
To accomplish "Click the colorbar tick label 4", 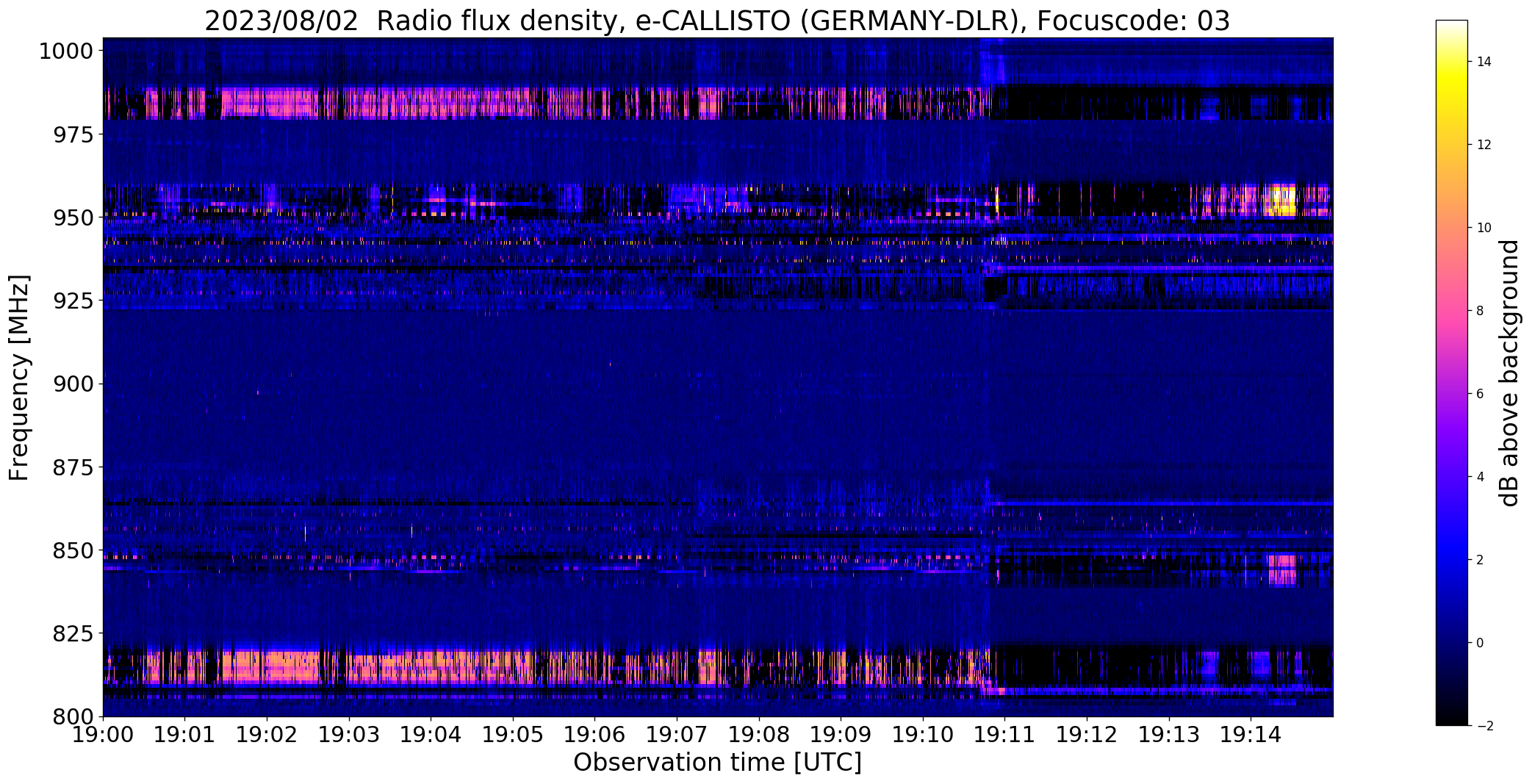I will (1481, 477).
